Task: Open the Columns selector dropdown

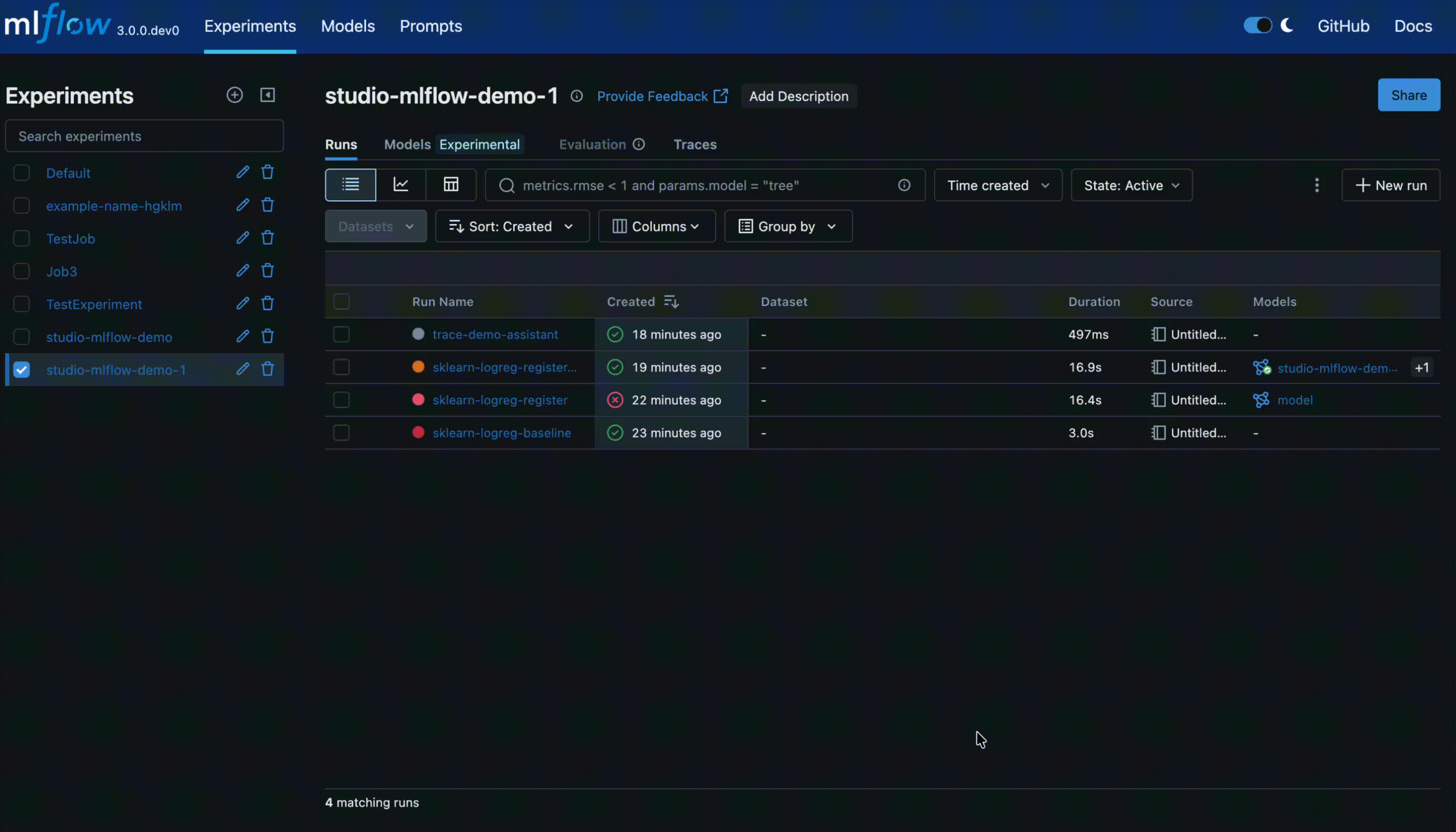Action: (657, 226)
